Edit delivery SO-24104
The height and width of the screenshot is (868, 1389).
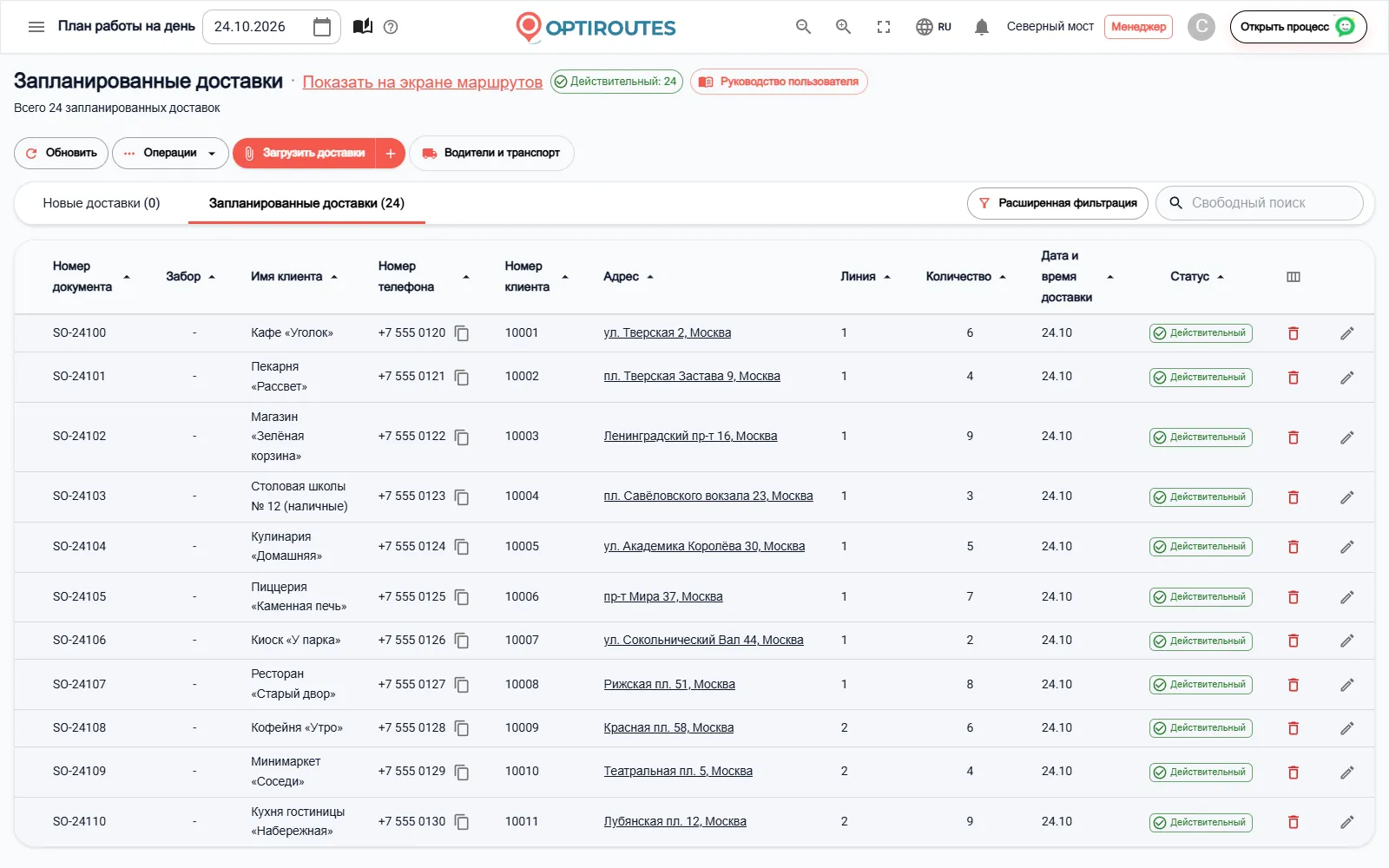tap(1347, 547)
